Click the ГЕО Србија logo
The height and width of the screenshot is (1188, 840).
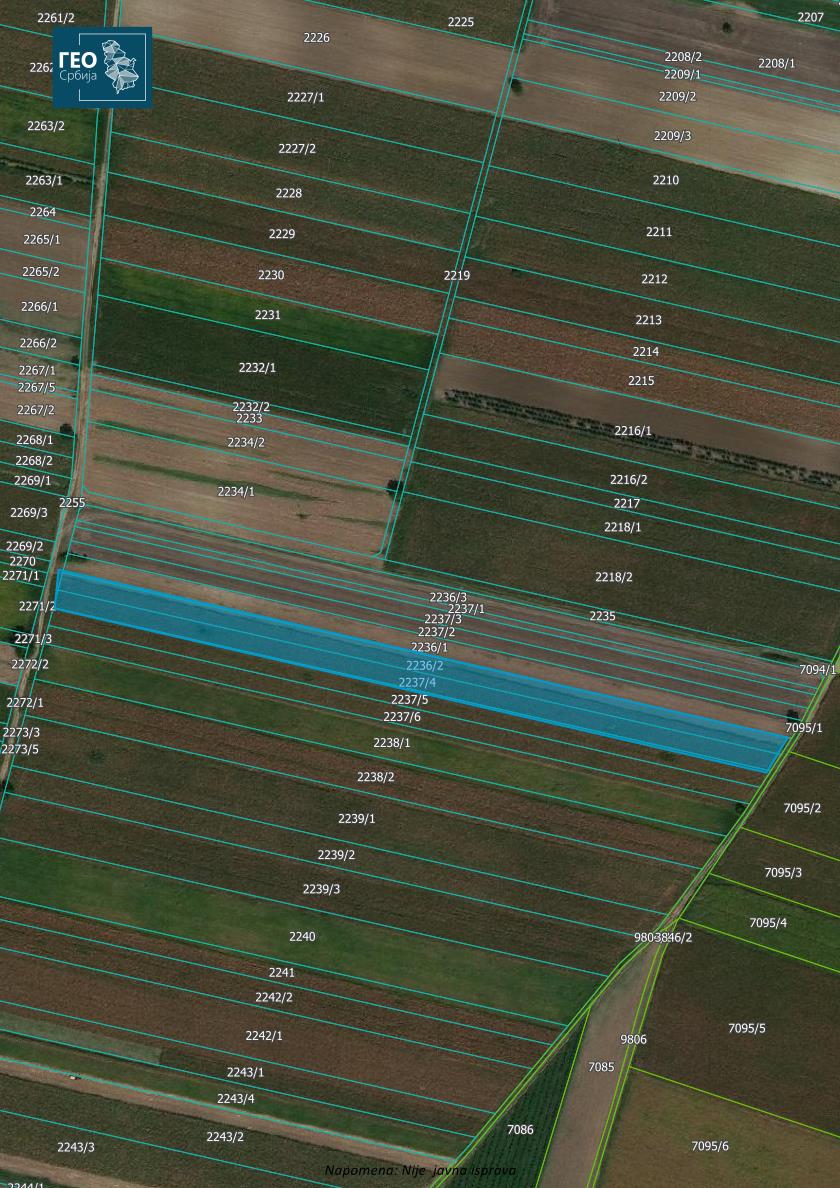102,67
